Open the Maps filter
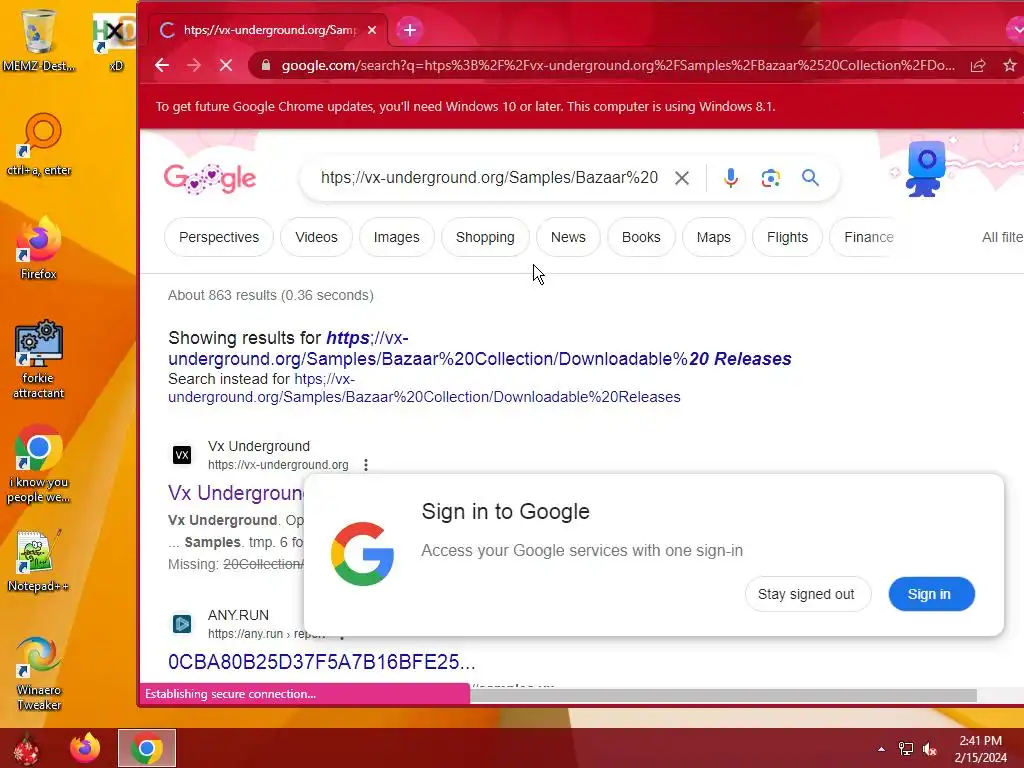Viewport: 1024px width, 768px height. point(713,237)
